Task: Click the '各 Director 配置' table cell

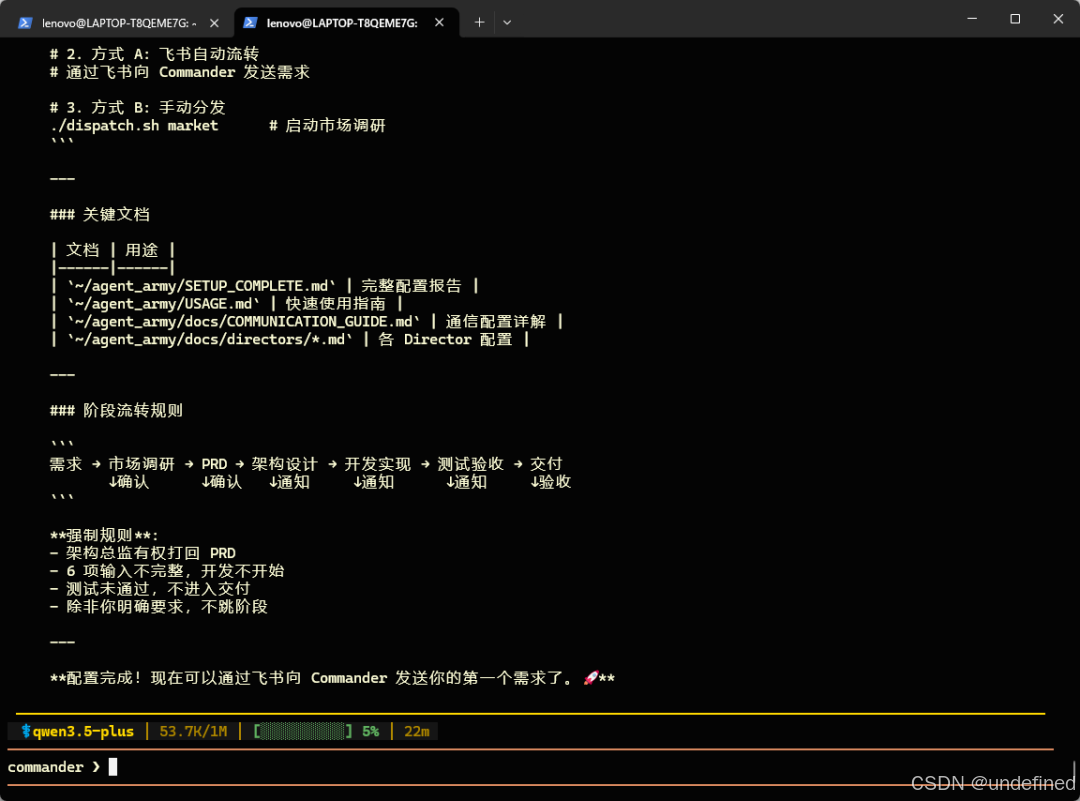Action: (x=445, y=340)
